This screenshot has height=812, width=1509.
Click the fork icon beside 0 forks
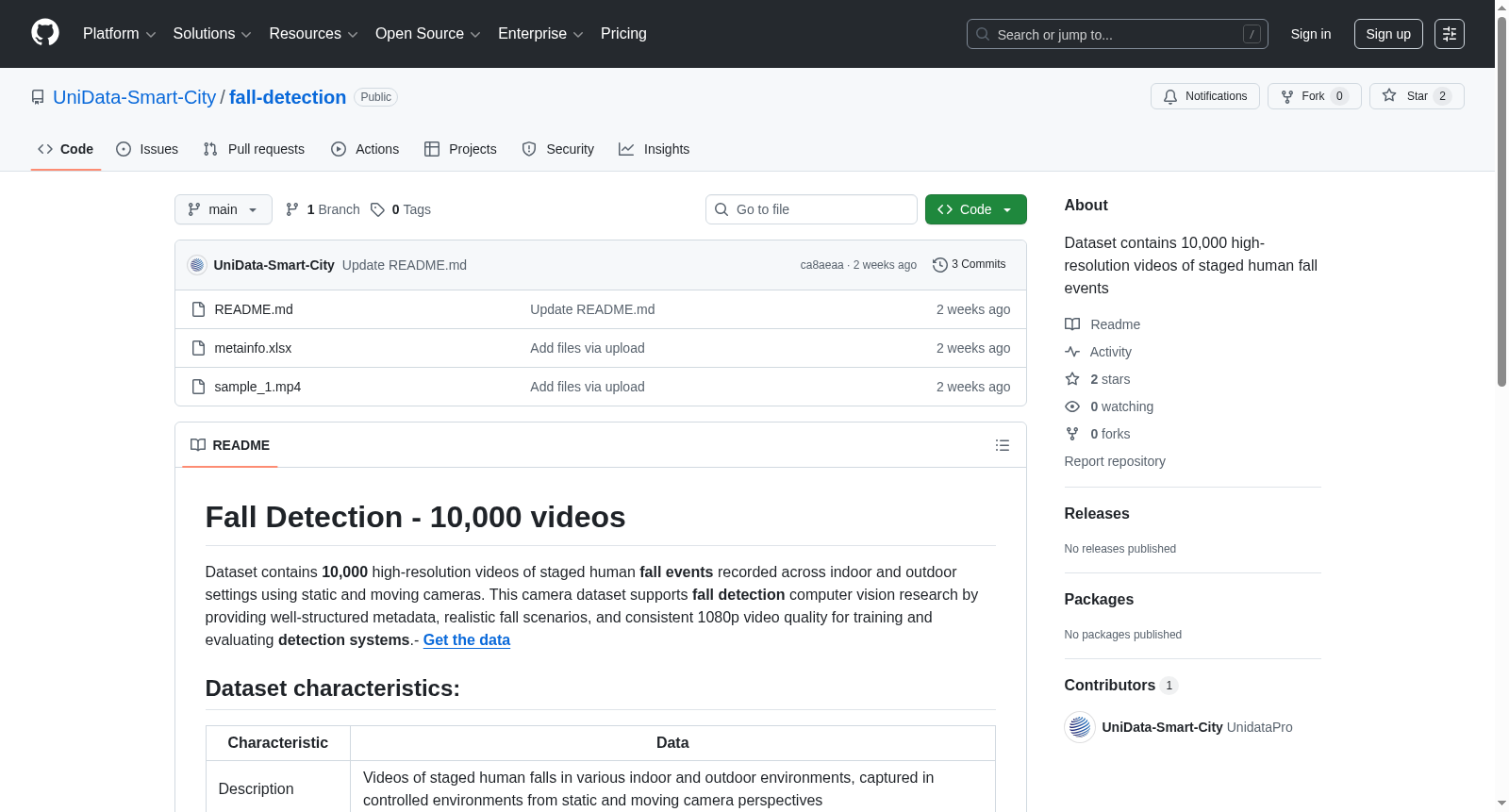click(x=1072, y=434)
